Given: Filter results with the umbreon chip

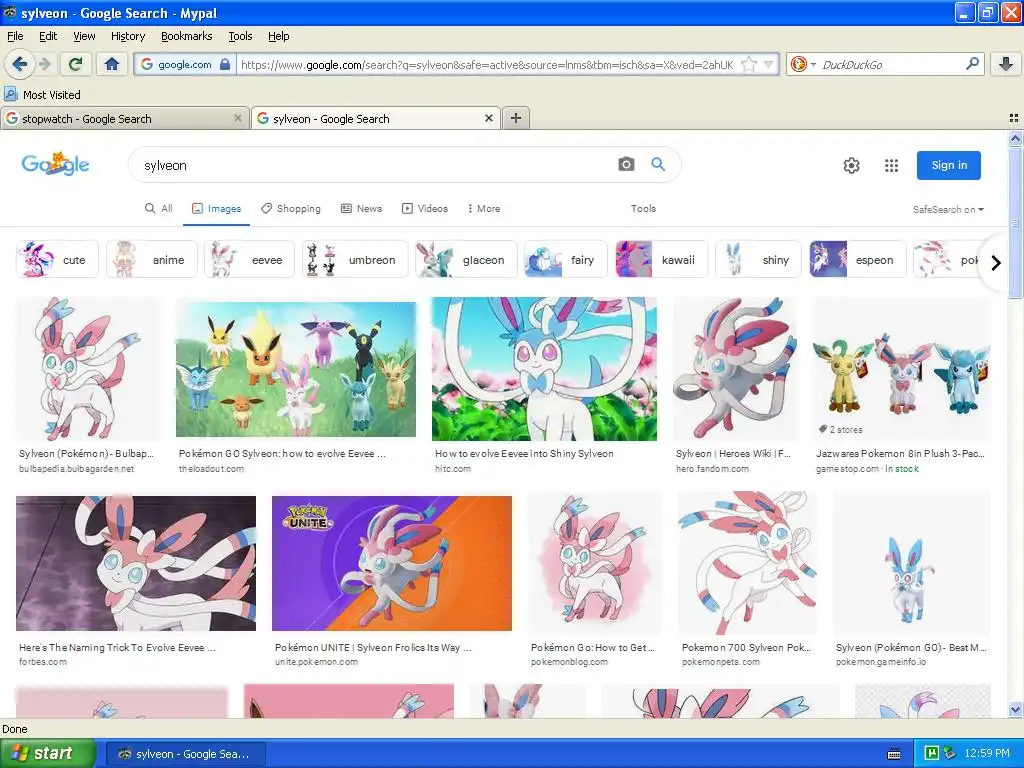Looking at the screenshot, I should point(355,259).
